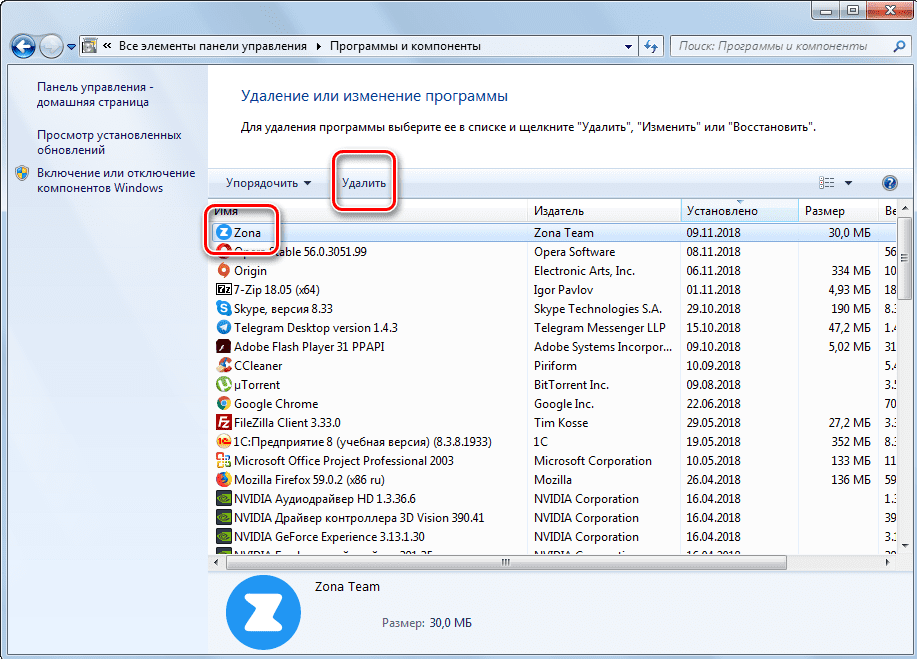Click the vertical scrollbar down arrow
Viewport: 917px width, 659px height.
point(905,546)
